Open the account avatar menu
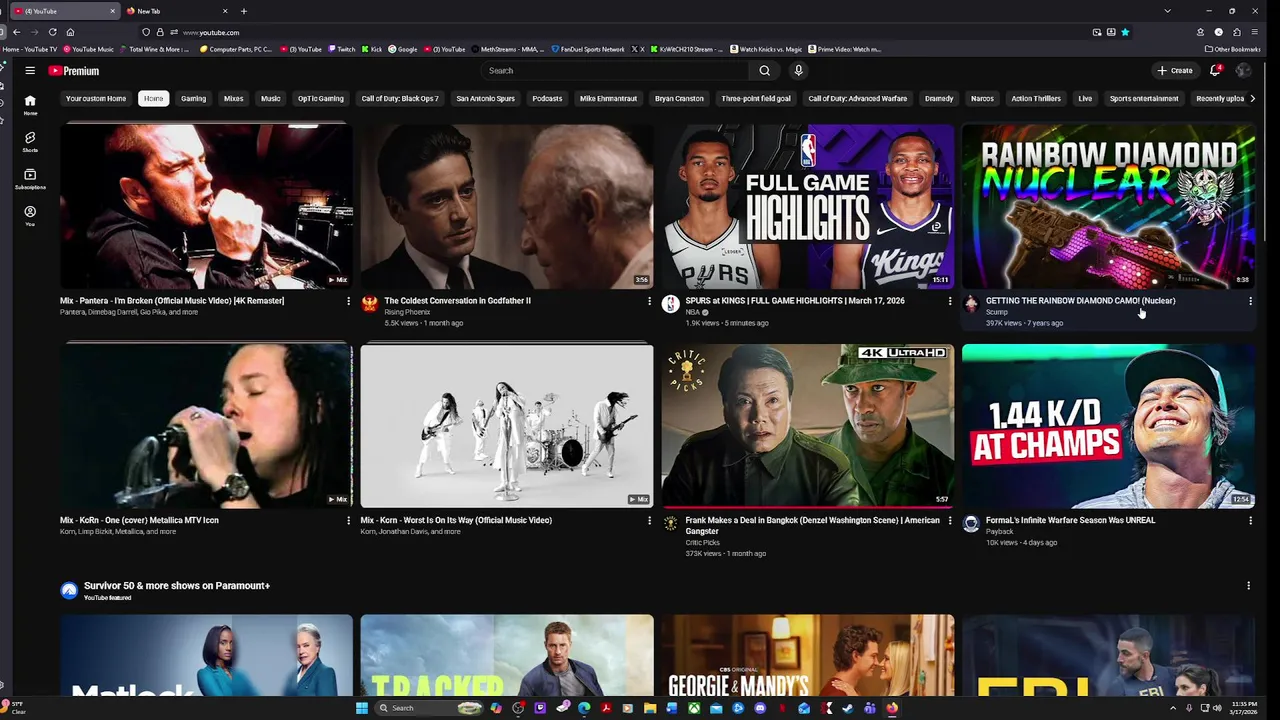Screen dimensions: 1280x720 (1243, 71)
